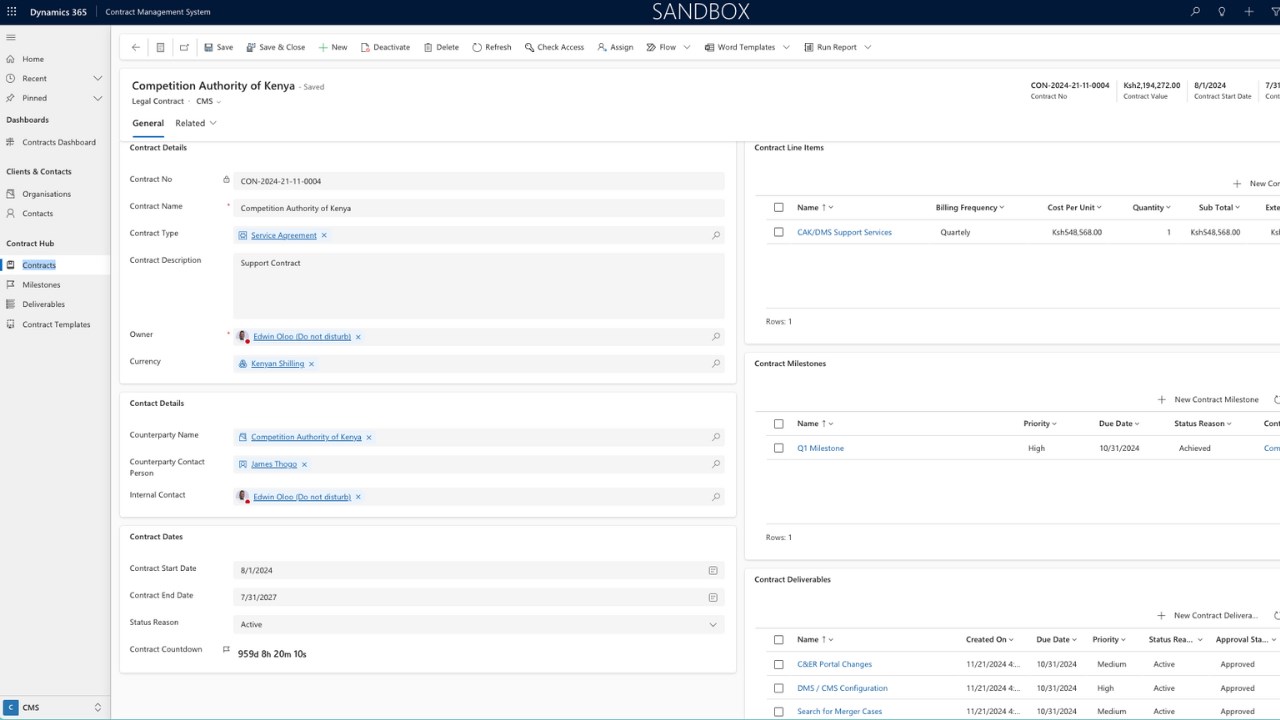1280x720 pixels.
Task: Assign the contract to another user
Action: [x=615, y=47]
